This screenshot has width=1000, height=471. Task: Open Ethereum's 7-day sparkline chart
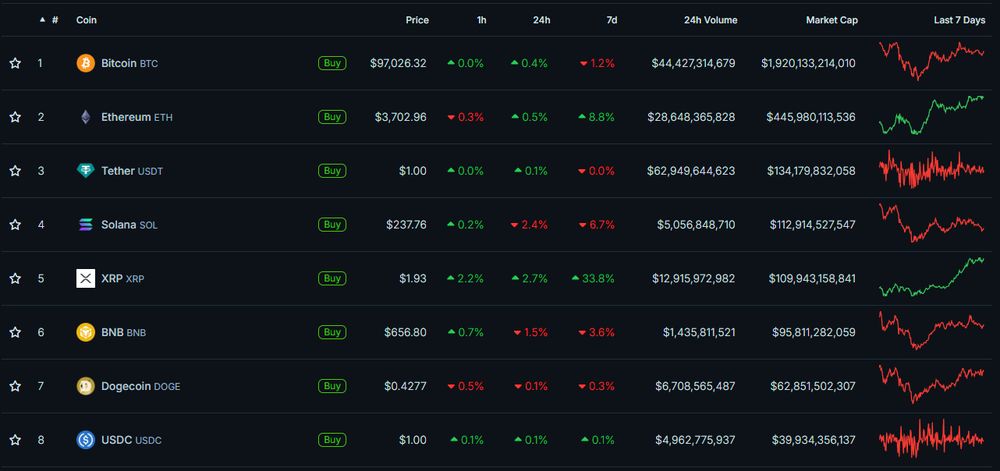point(931,115)
